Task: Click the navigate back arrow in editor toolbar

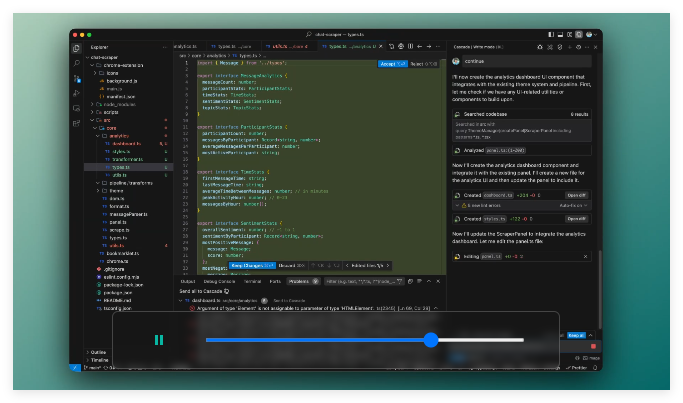Action: point(419,46)
